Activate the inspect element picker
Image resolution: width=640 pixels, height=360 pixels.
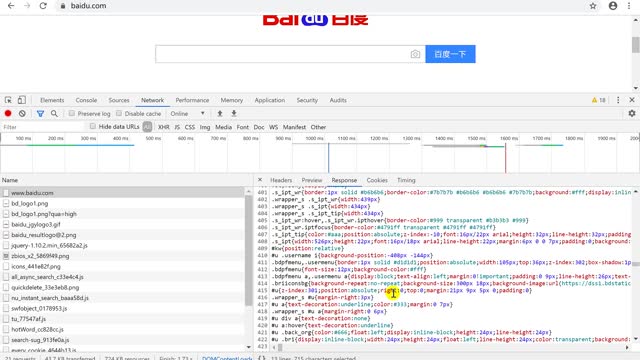(x=8, y=100)
